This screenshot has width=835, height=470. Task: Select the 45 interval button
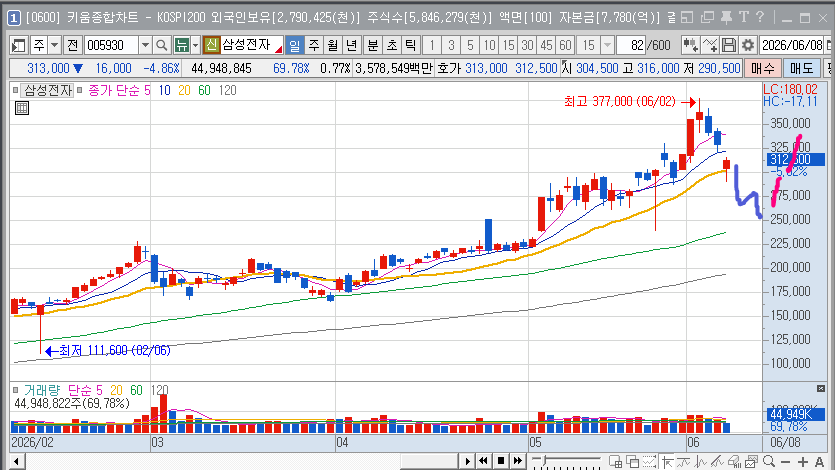[x=546, y=45]
